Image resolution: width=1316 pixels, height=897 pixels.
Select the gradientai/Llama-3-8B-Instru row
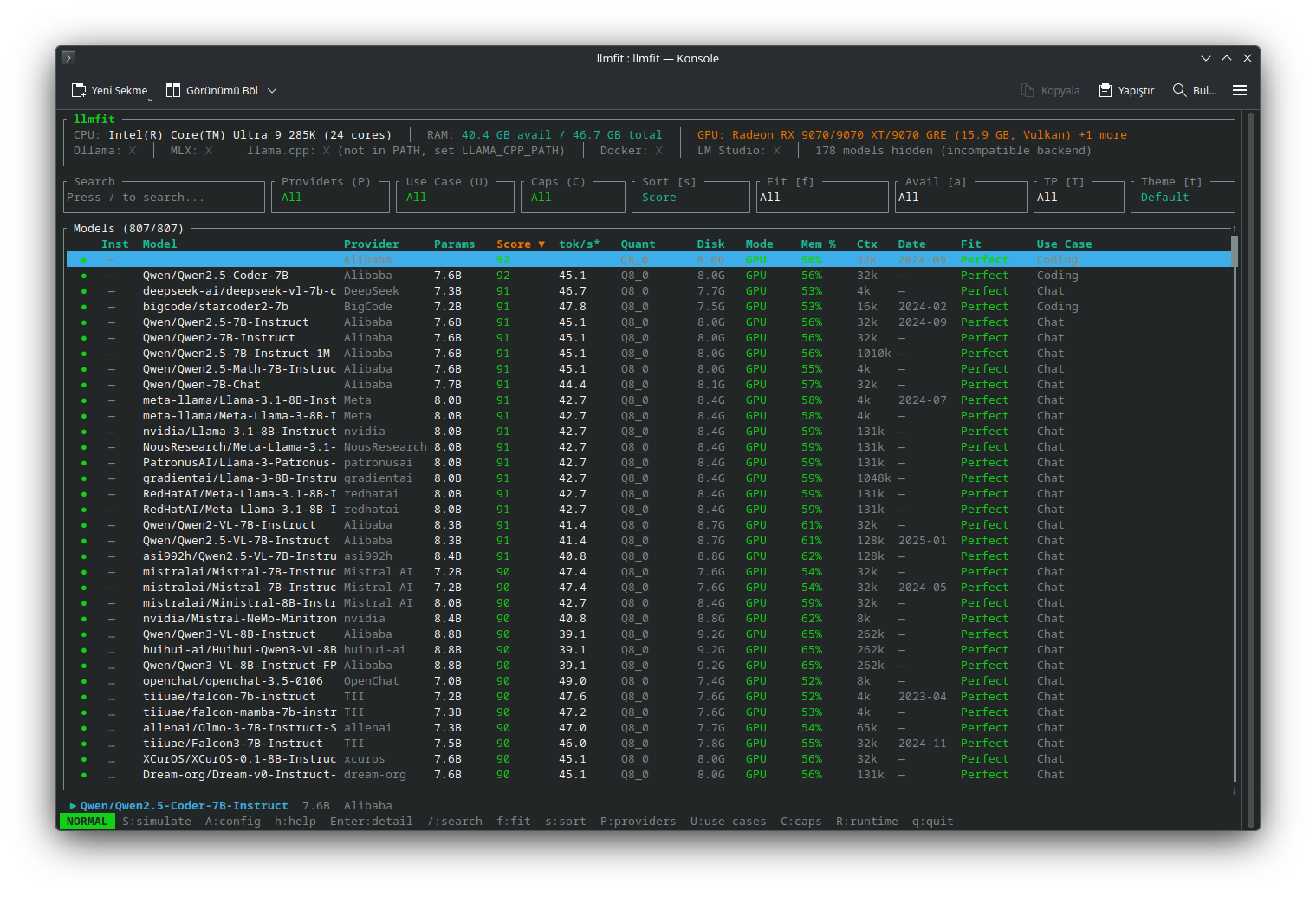click(649, 478)
